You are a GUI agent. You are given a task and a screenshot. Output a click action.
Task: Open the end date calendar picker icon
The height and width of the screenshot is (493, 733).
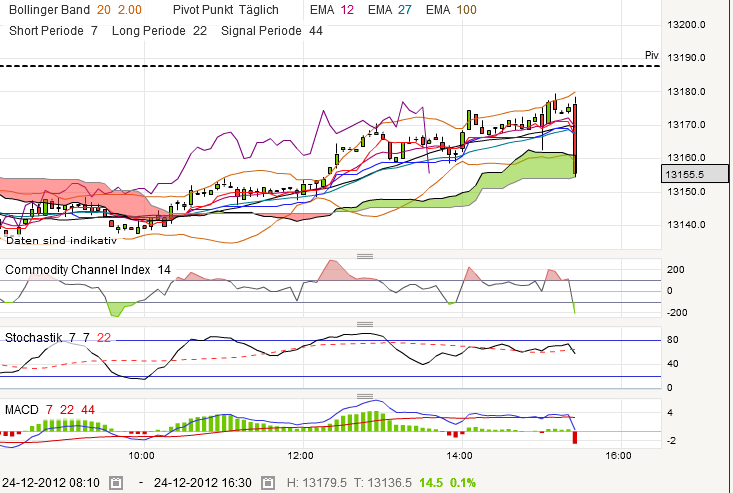pyautogui.click(x=267, y=483)
